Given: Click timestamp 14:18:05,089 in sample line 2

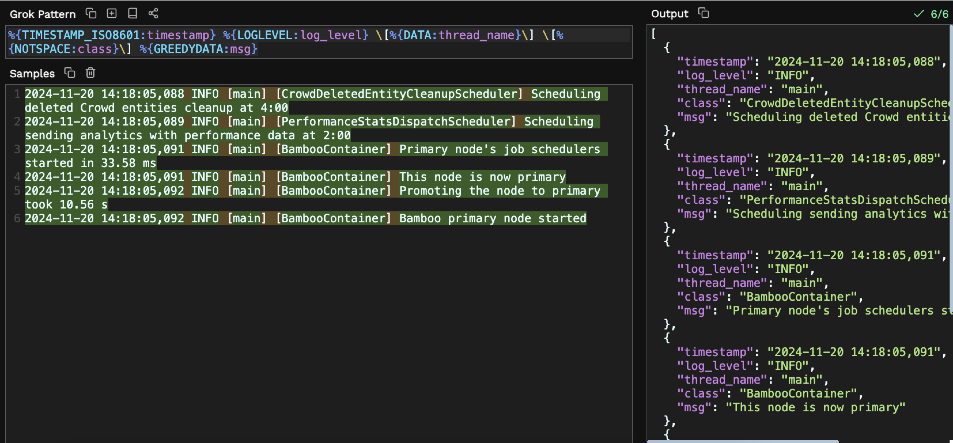Looking at the screenshot, I should coord(143,122).
